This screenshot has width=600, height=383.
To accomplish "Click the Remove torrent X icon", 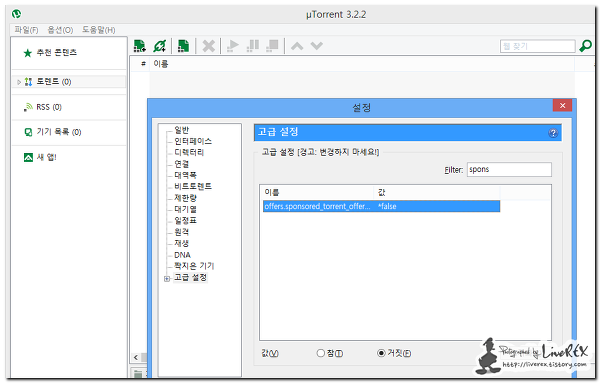I will pyautogui.click(x=209, y=46).
